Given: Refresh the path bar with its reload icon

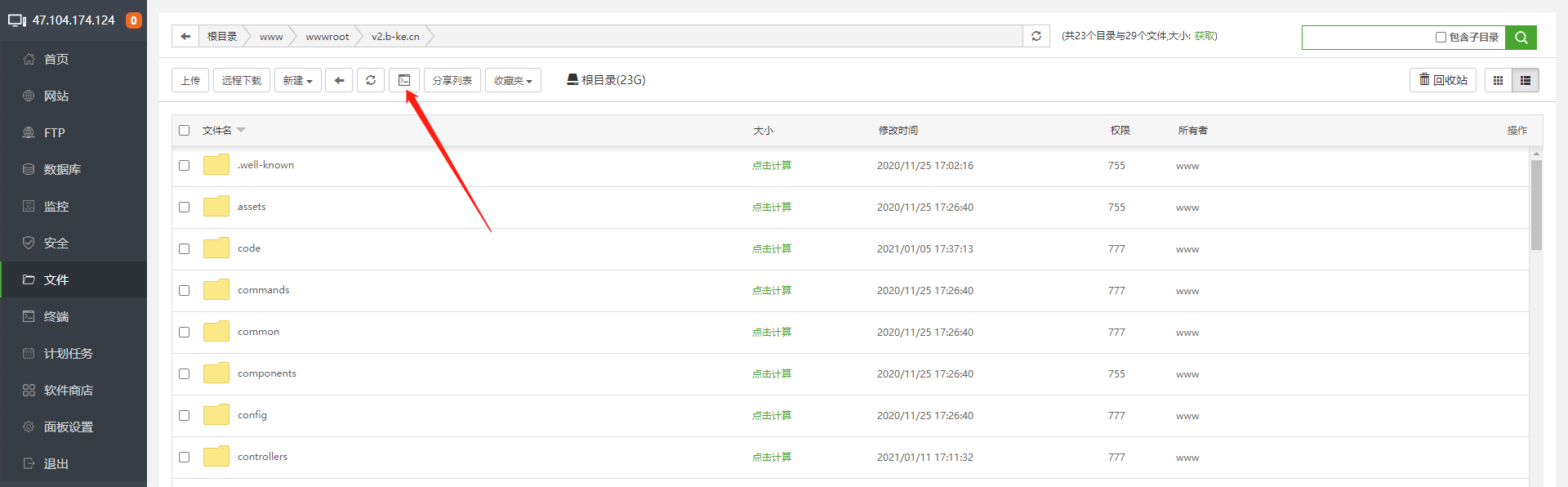Looking at the screenshot, I should pos(1036,36).
